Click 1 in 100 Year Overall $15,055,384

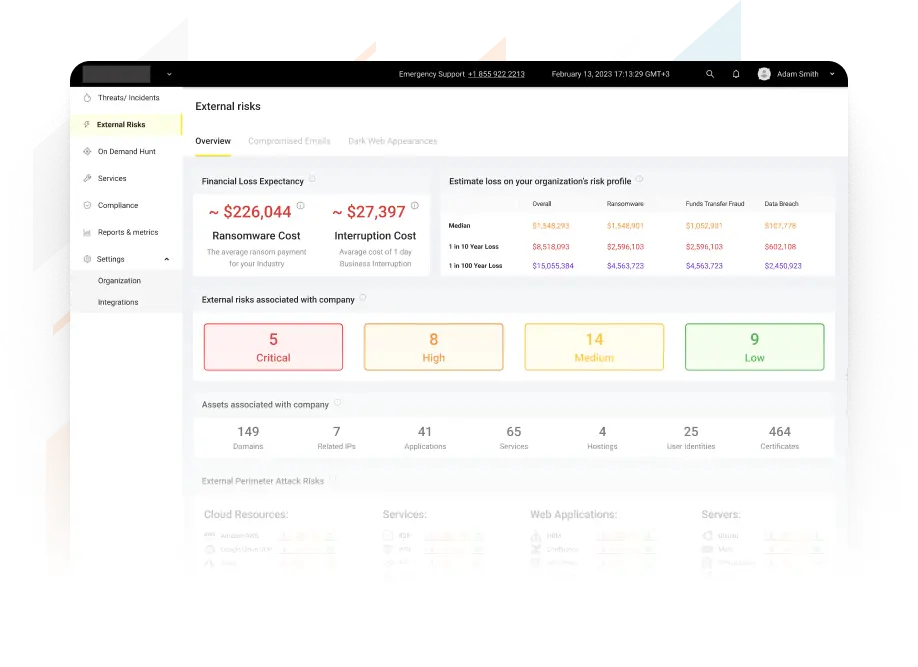pyautogui.click(x=553, y=266)
